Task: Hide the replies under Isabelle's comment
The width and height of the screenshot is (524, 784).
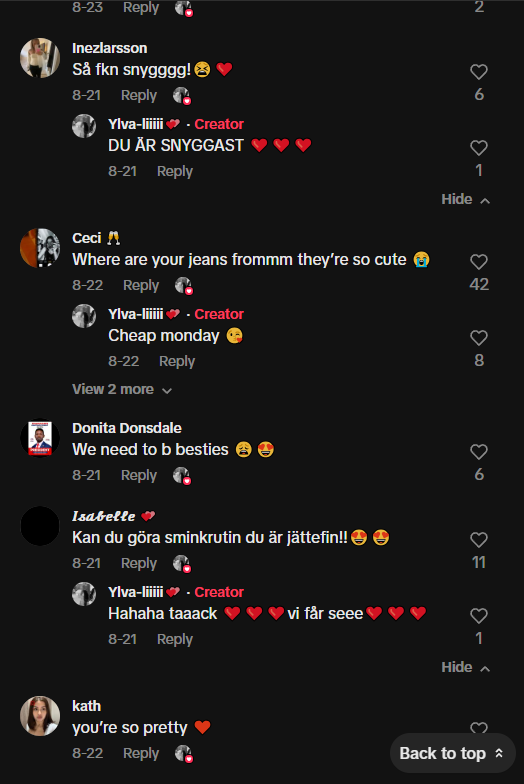Action: pyautogui.click(x=465, y=668)
